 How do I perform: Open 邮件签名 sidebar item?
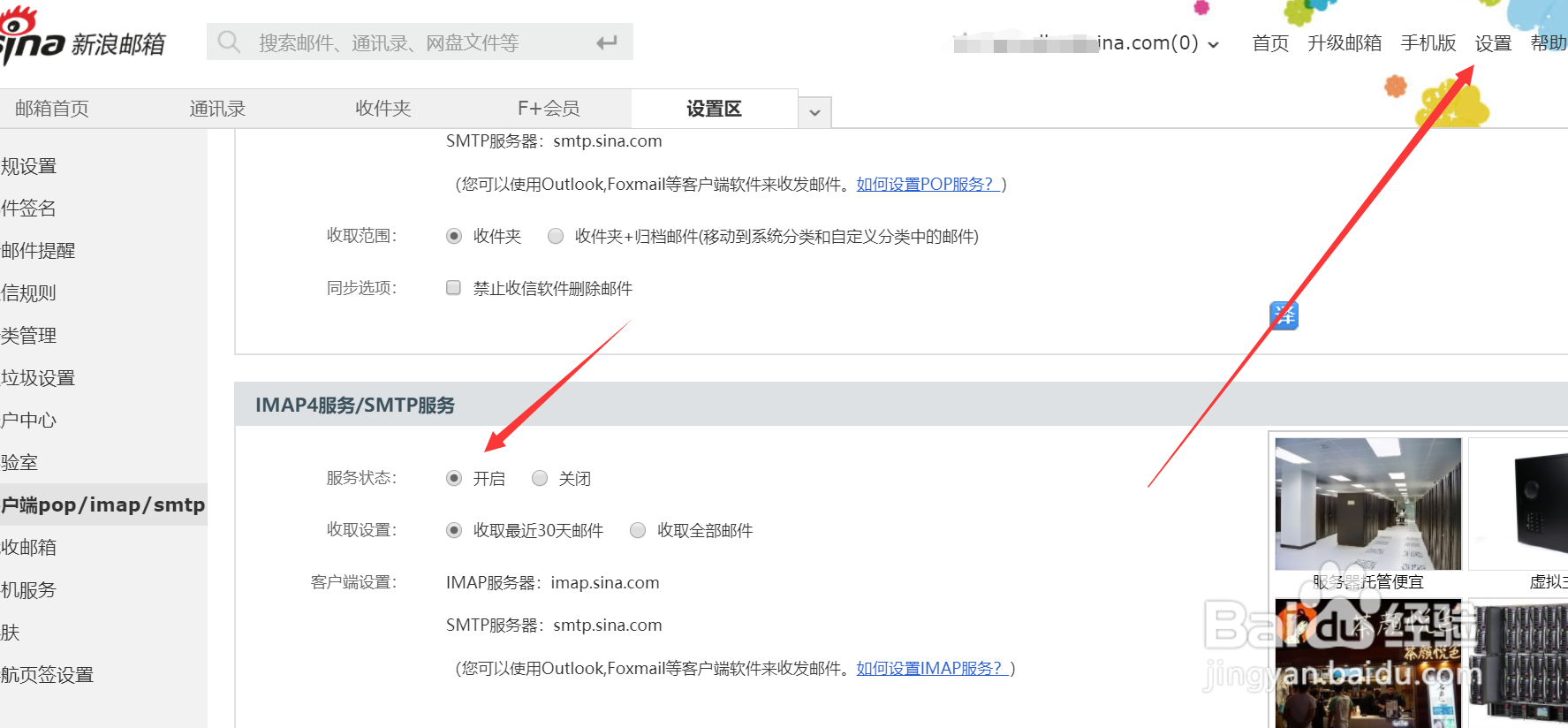tap(28, 209)
